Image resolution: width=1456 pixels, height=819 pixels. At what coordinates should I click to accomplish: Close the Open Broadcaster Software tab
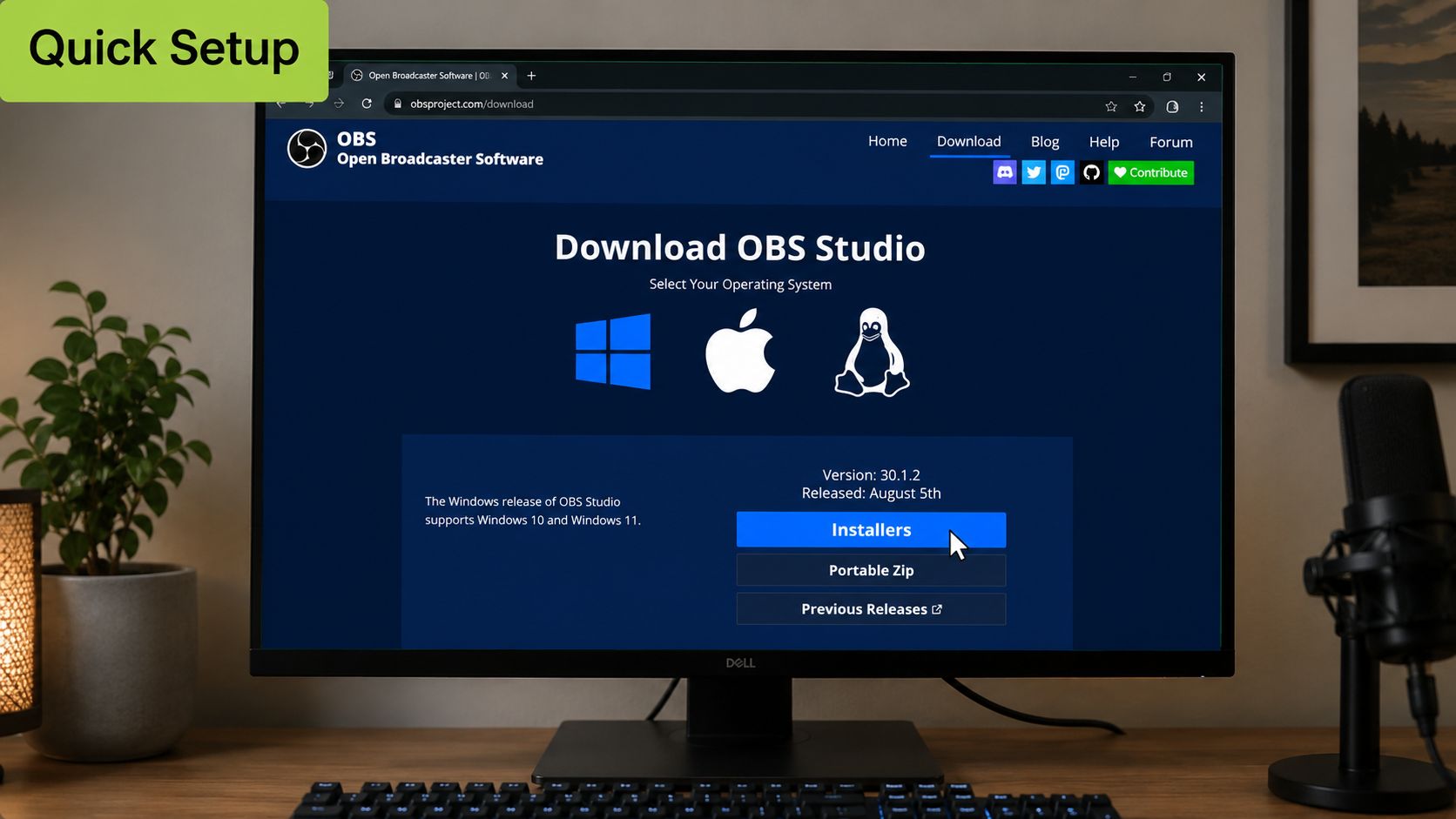[504, 76]
